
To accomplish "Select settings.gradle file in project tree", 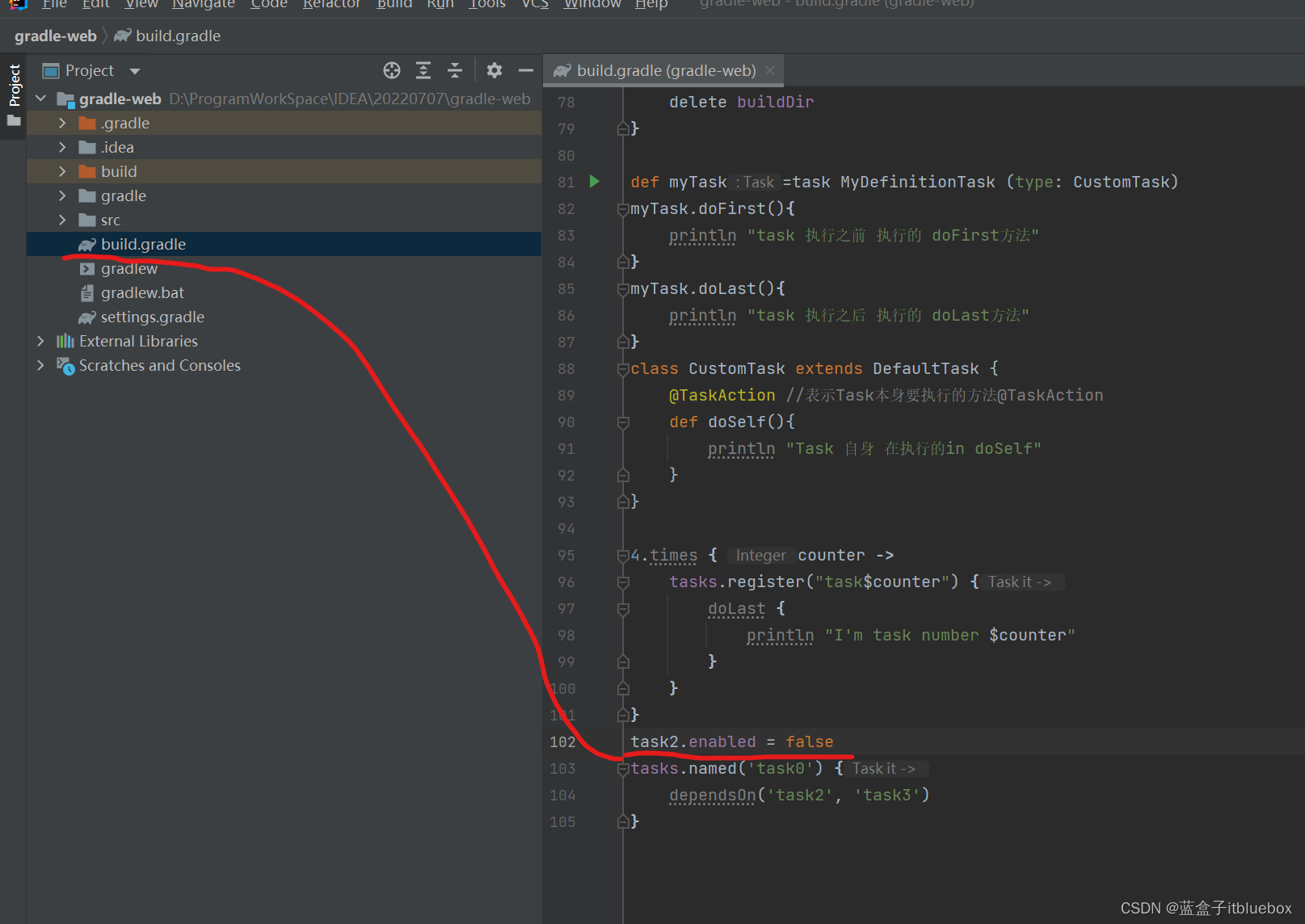I will tap(284, 317).
